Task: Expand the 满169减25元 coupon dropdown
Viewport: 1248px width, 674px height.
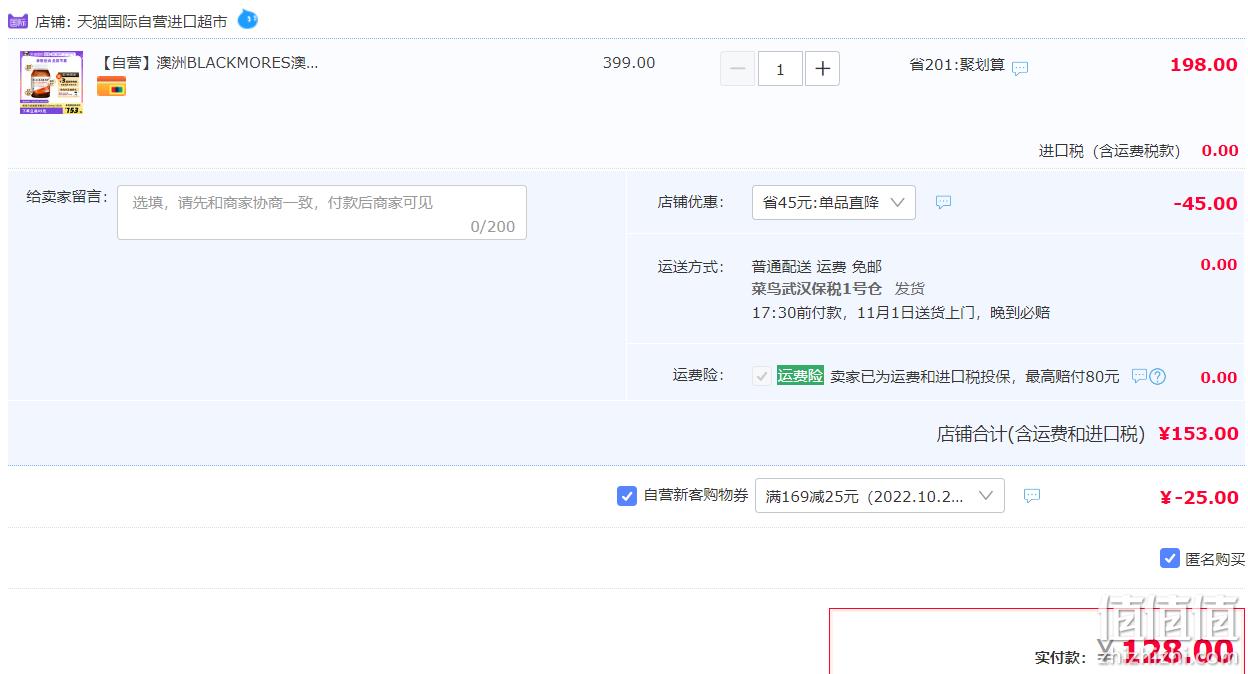Action: [880, 495]
